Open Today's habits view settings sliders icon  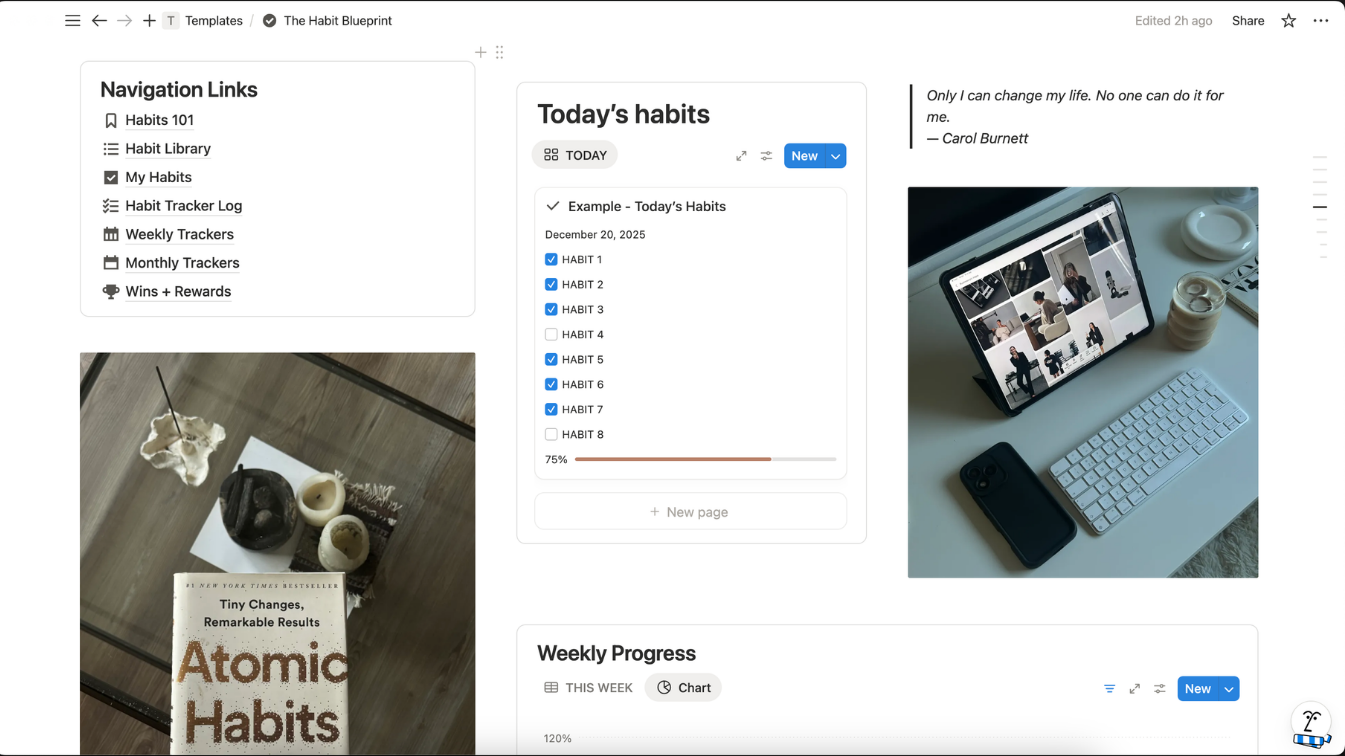pos(766,156)
